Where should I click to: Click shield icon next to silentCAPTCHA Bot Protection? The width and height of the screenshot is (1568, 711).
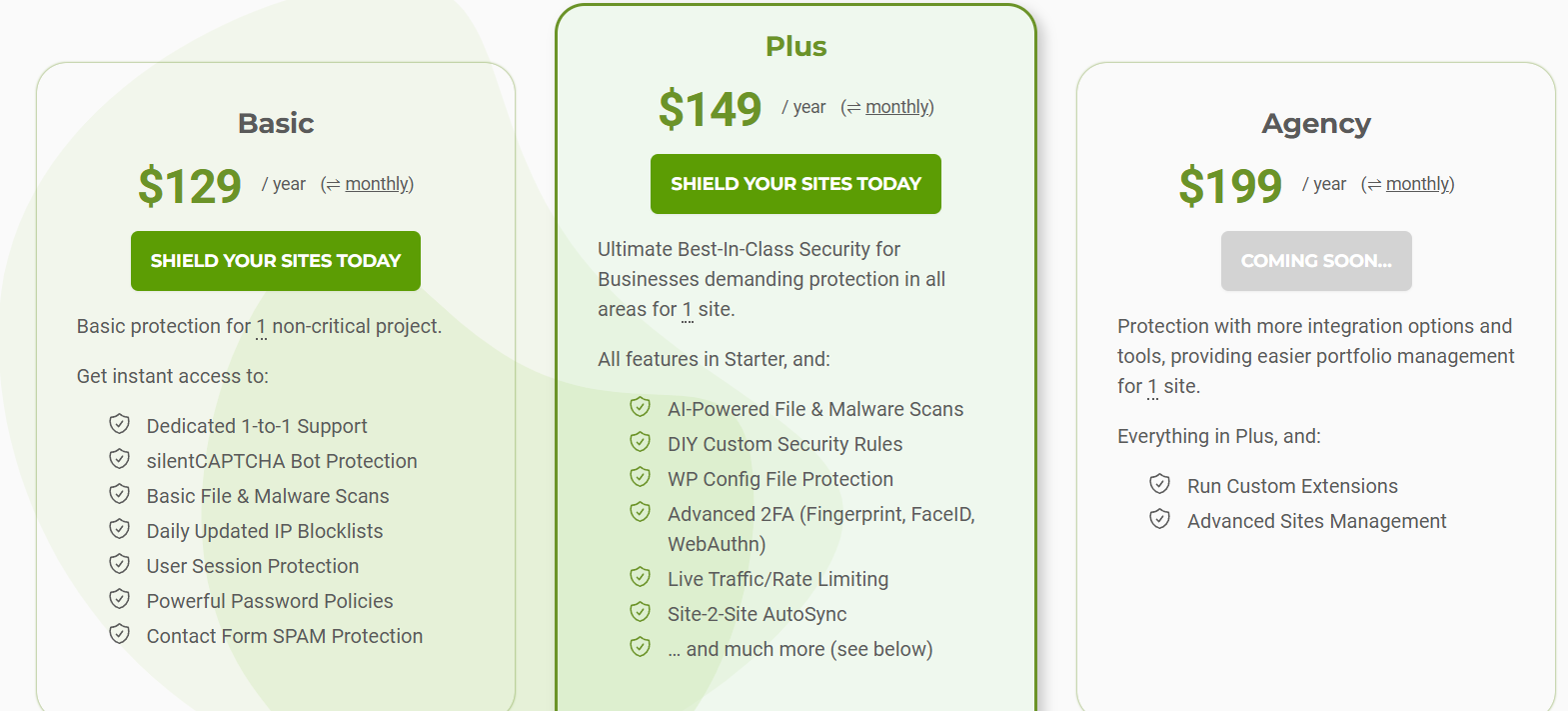[120, 459]
